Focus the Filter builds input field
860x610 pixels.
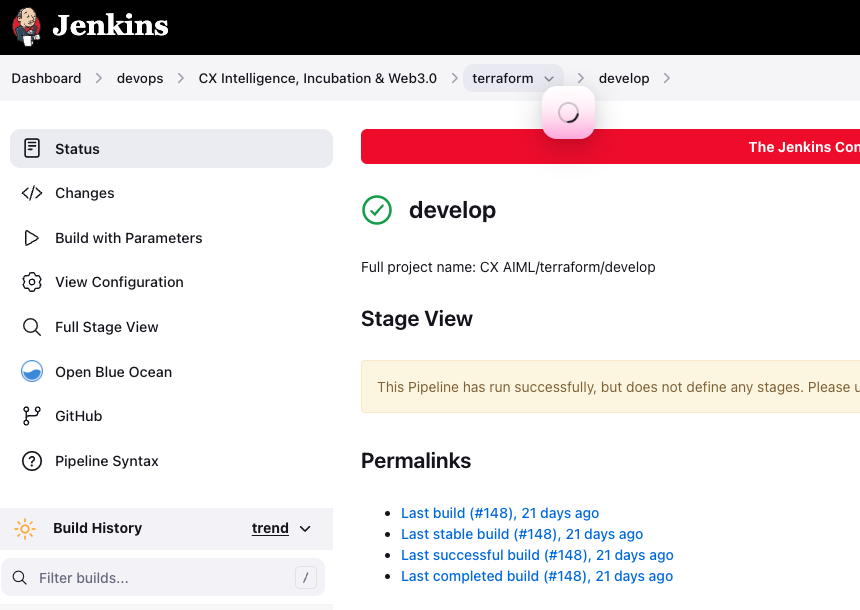click(x=163, y=577)
